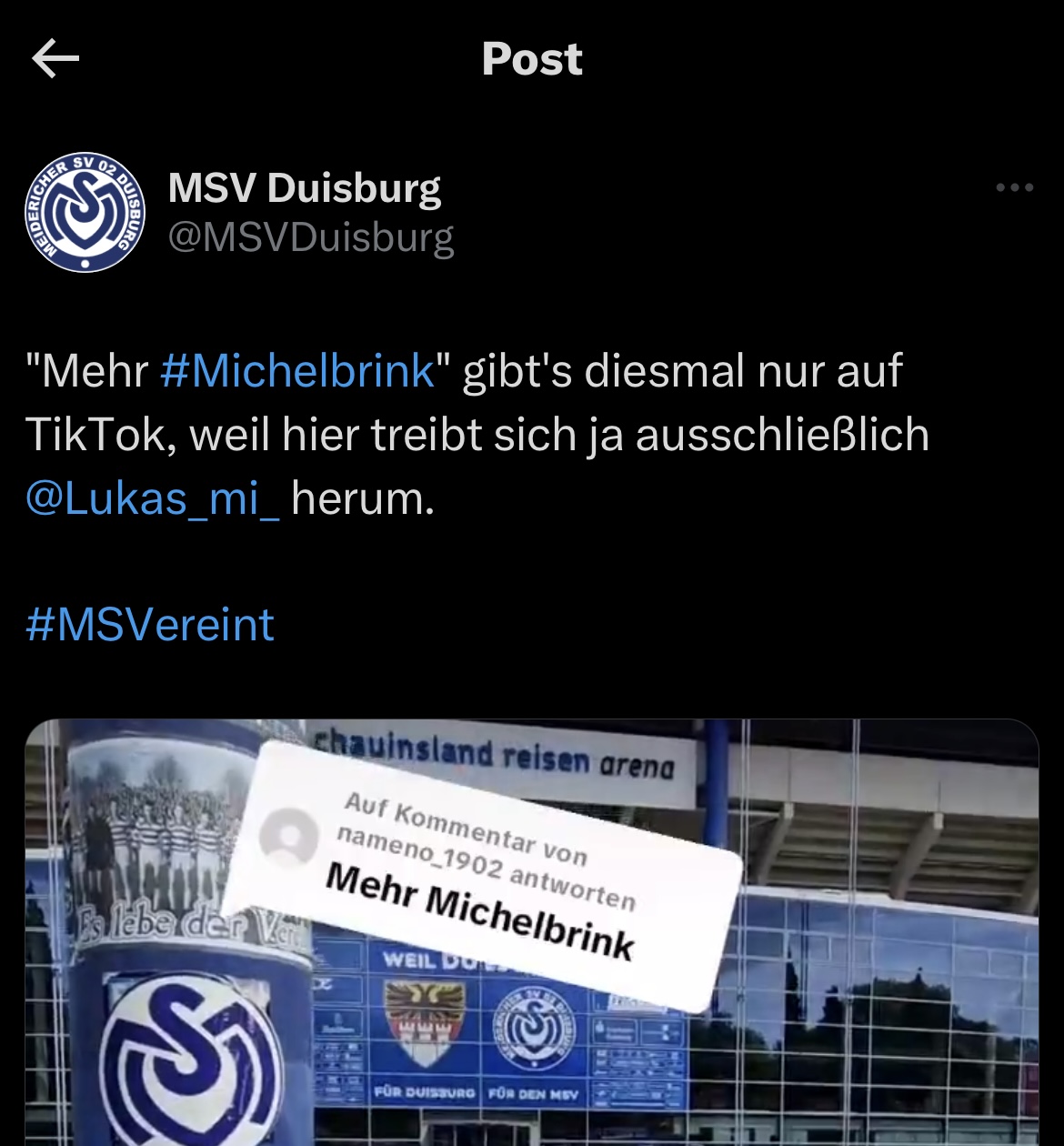Tap the tweet text mentioning TikTok
Viewport: 1064px width, 1146px height.
coord(477,435)
